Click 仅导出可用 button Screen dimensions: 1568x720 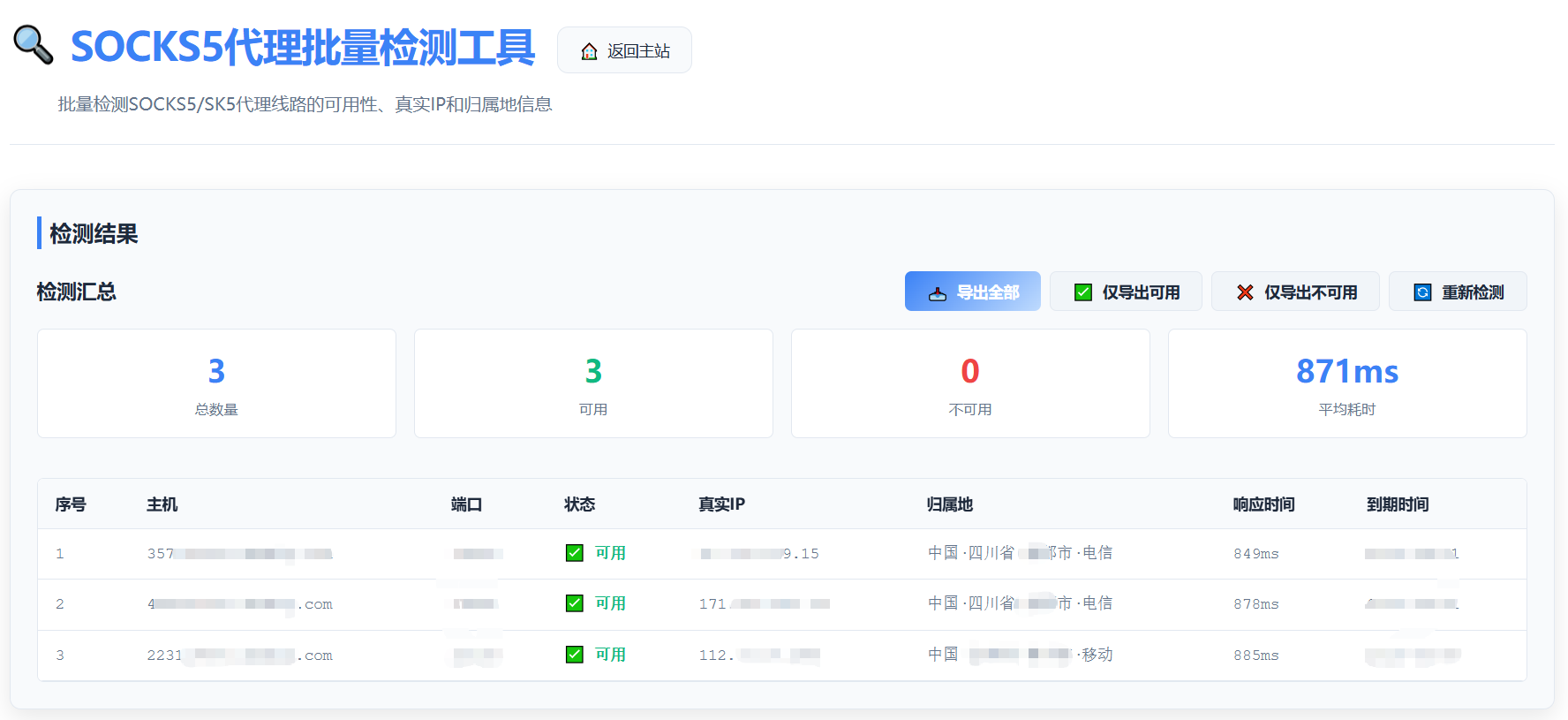(x=1126, y=292)
